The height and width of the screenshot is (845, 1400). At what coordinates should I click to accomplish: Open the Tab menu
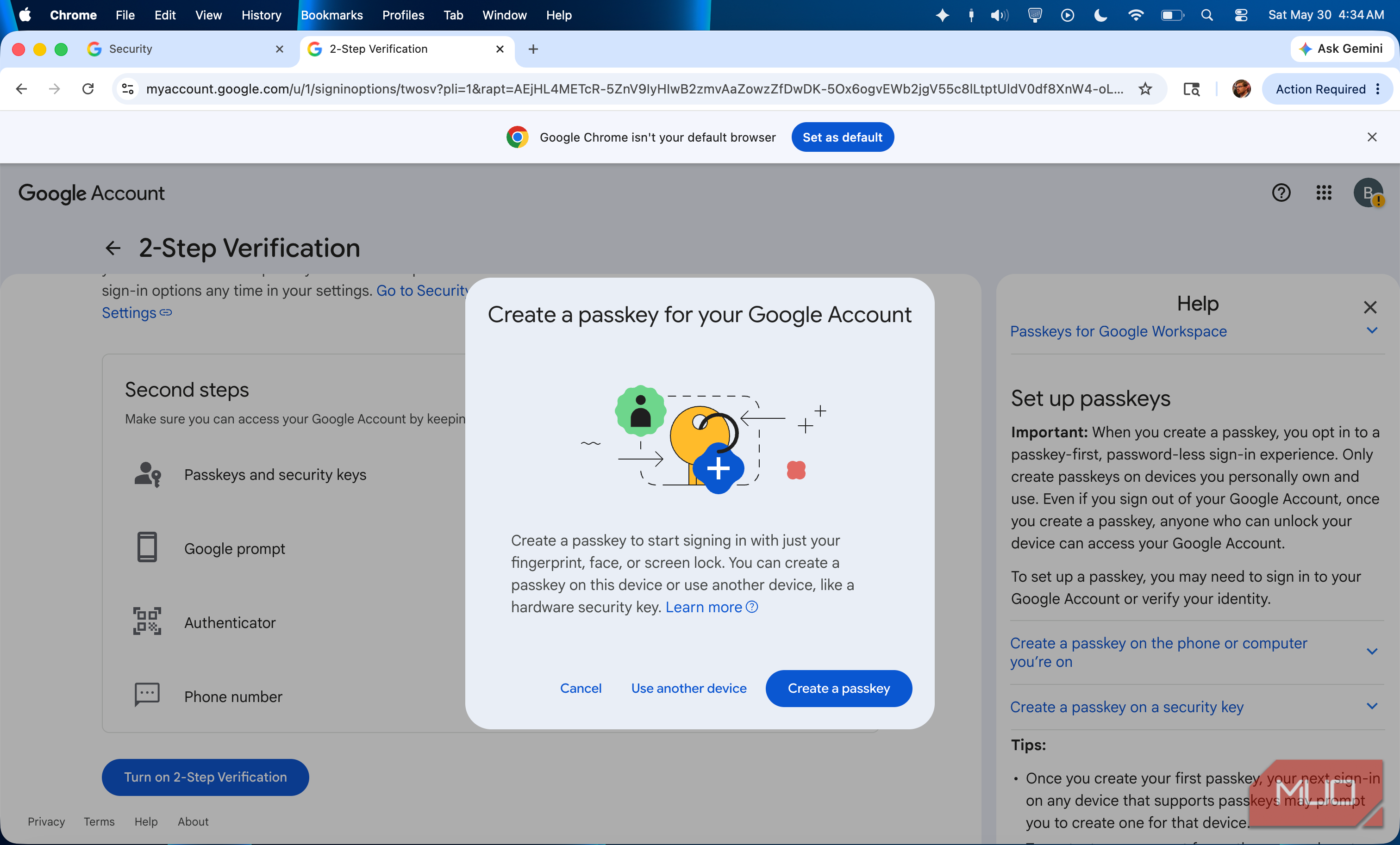pyautogui.click(x=453, y=15)
